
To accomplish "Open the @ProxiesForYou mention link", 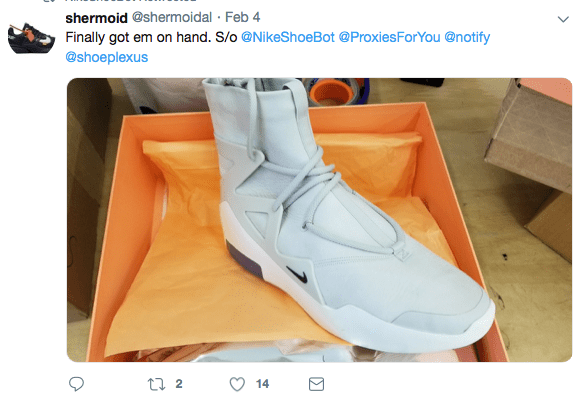I will pos(389,37).
